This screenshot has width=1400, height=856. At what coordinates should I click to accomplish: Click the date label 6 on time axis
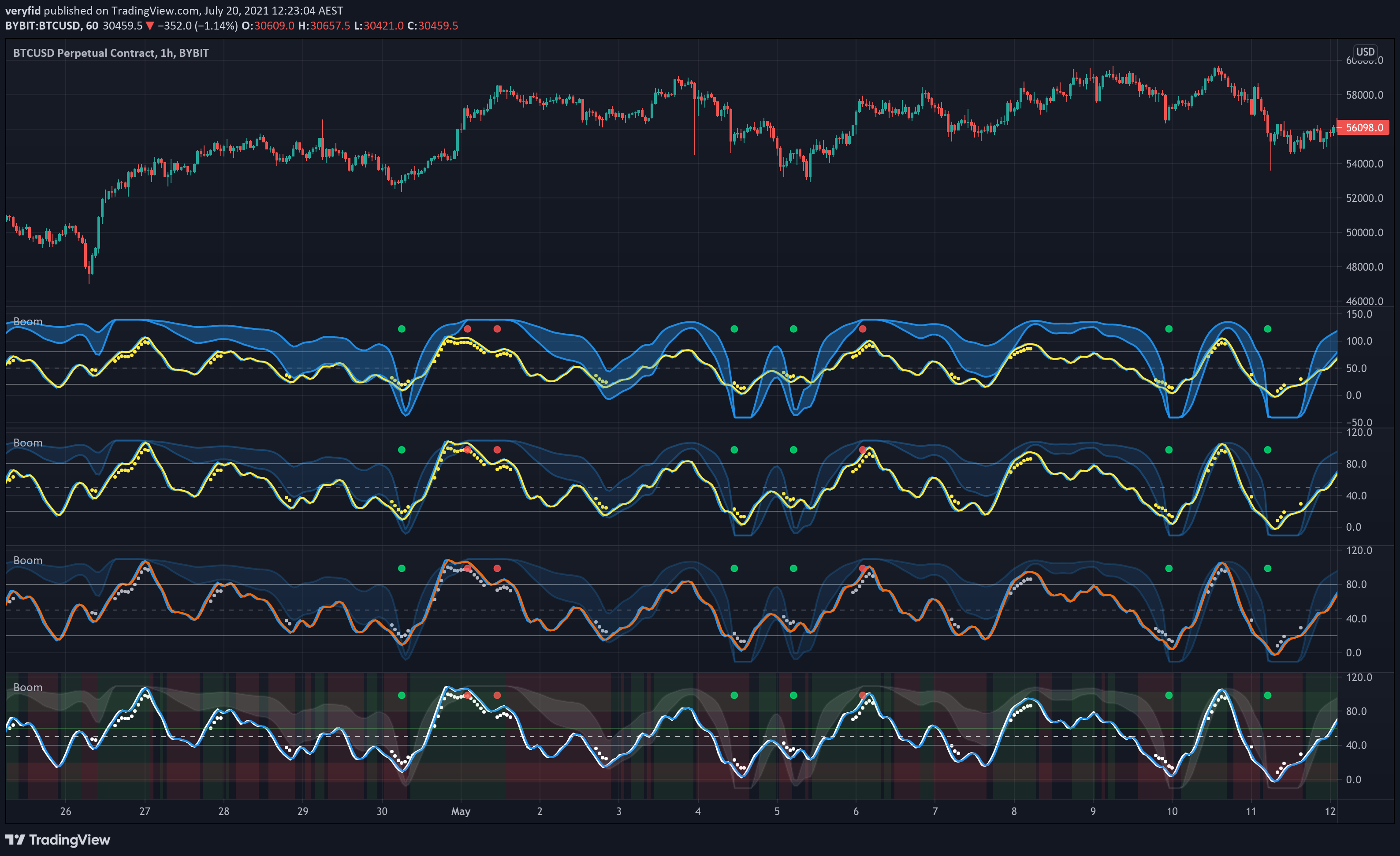[856, 811]
